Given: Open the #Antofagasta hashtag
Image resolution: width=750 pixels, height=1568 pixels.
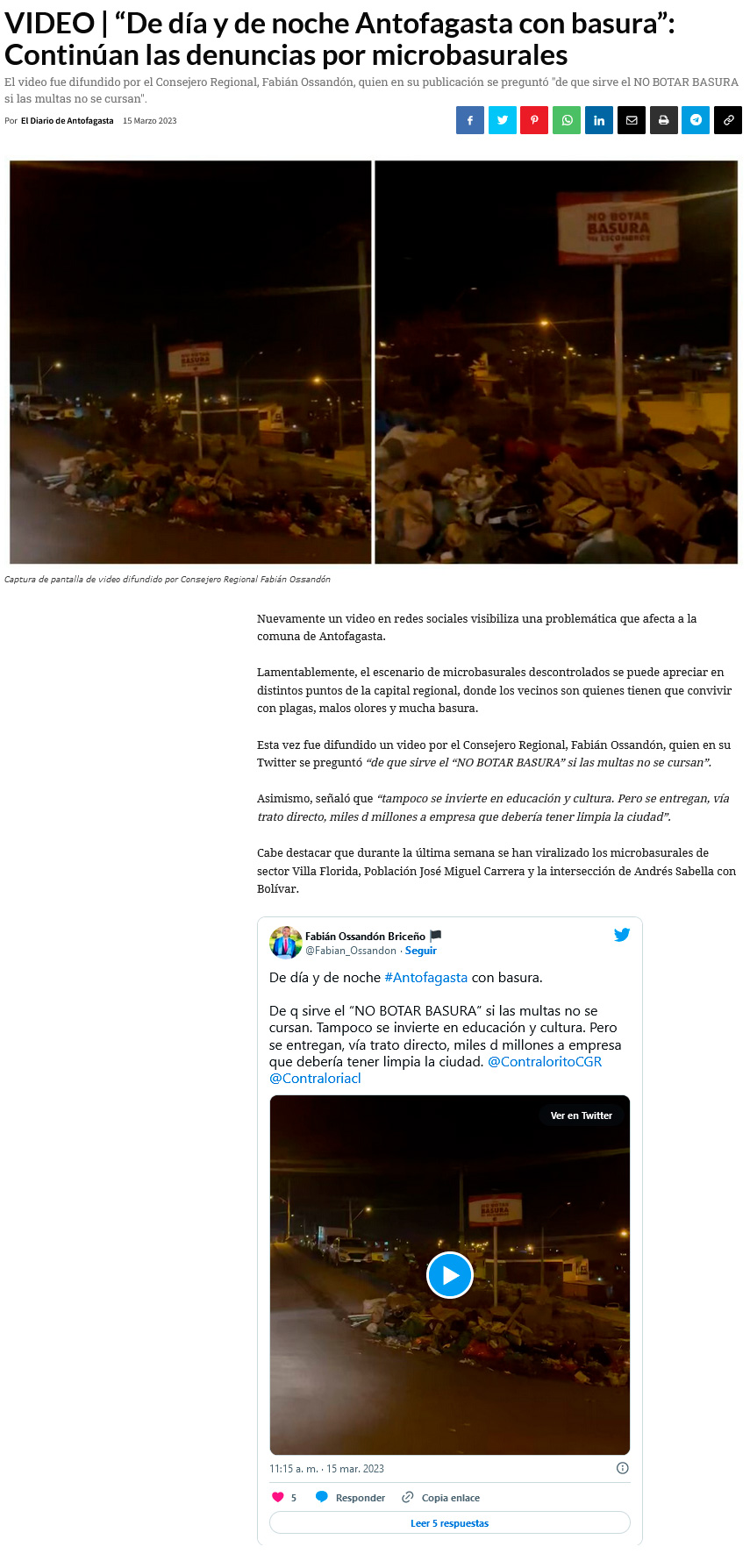Looking at the screenshot, I should coord(426,977).
